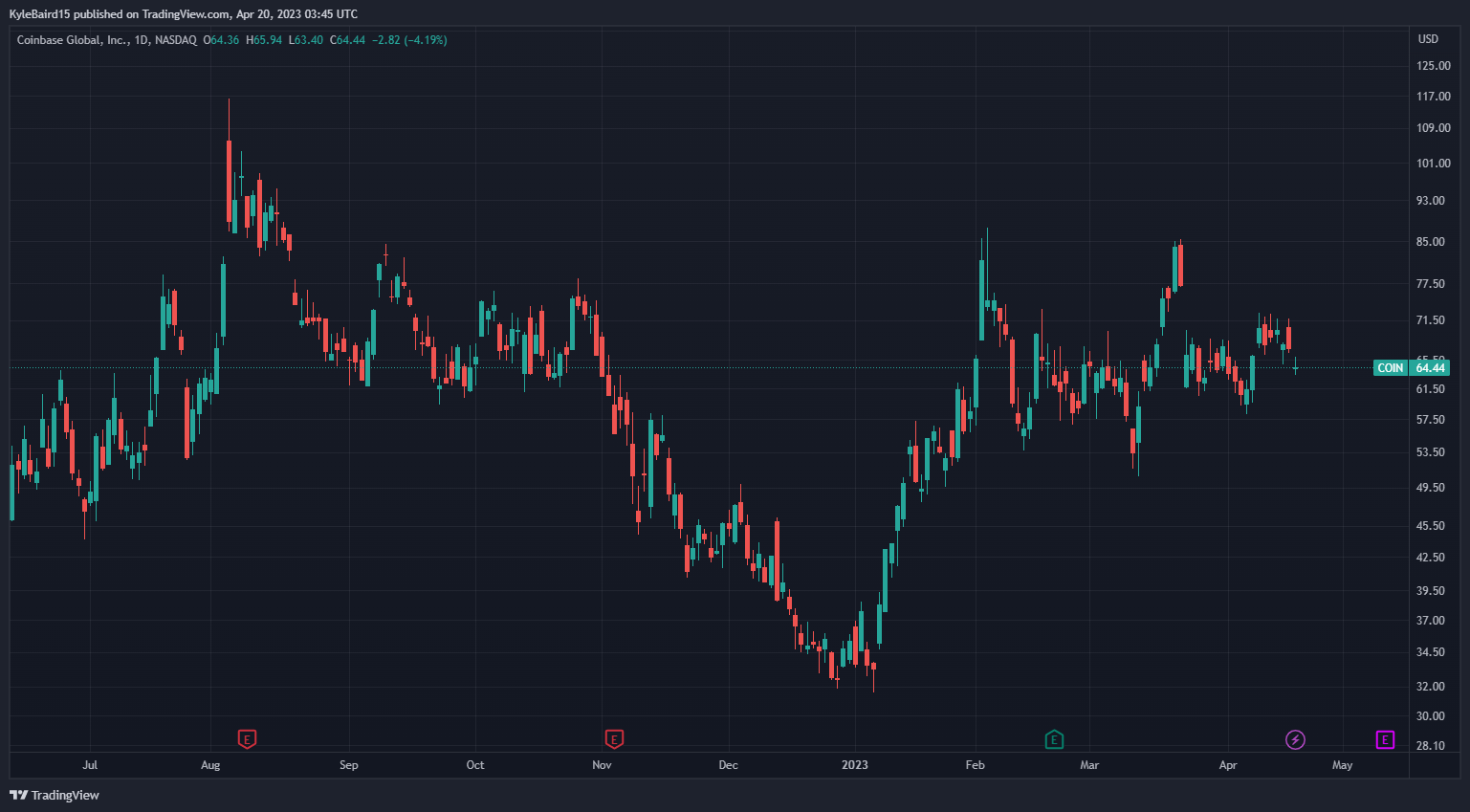Expand the 2023 label on the time axis

pos(855,765)
